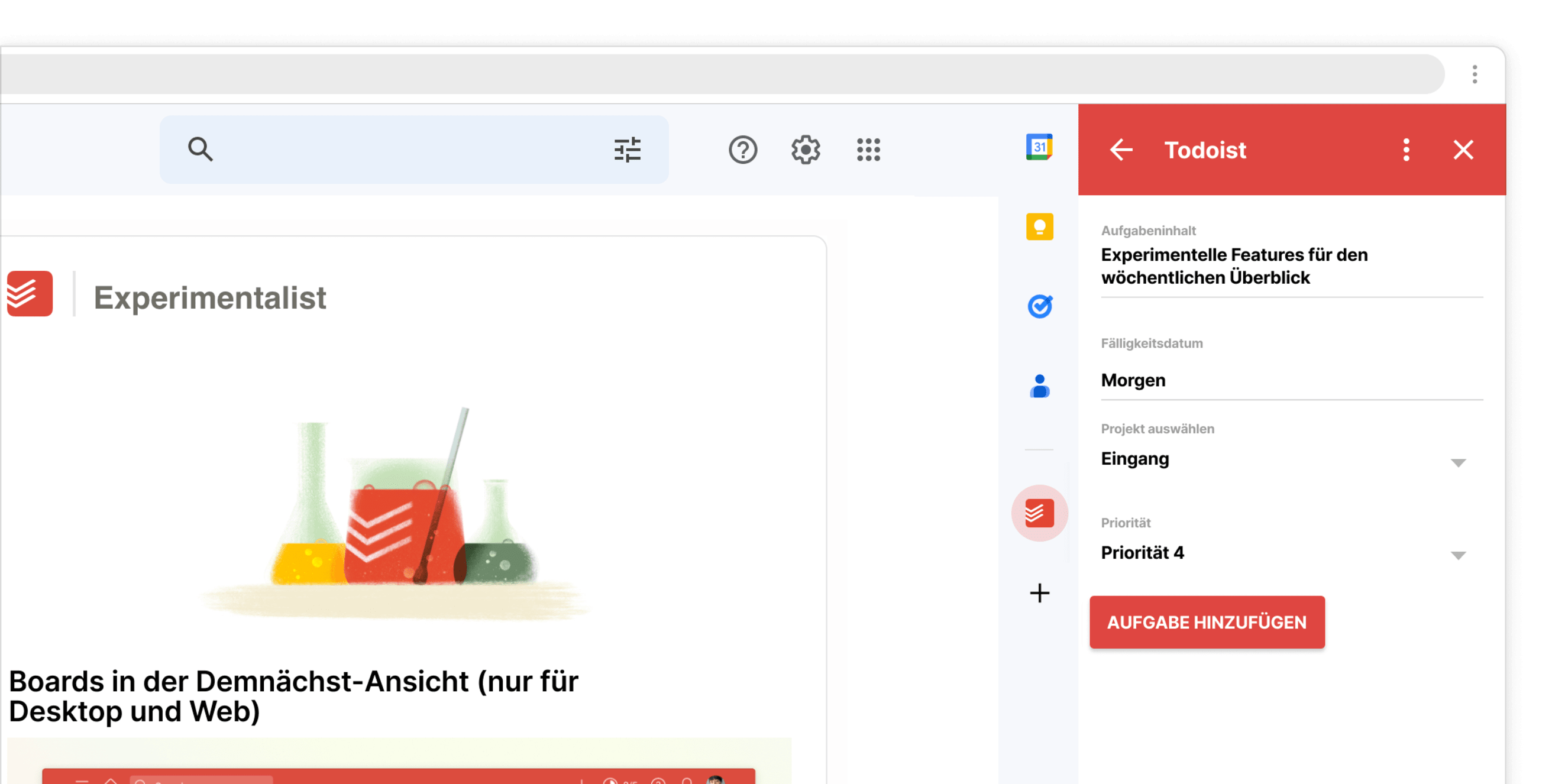
Task: Click the Priorität label
Action: coord(1126,523)
